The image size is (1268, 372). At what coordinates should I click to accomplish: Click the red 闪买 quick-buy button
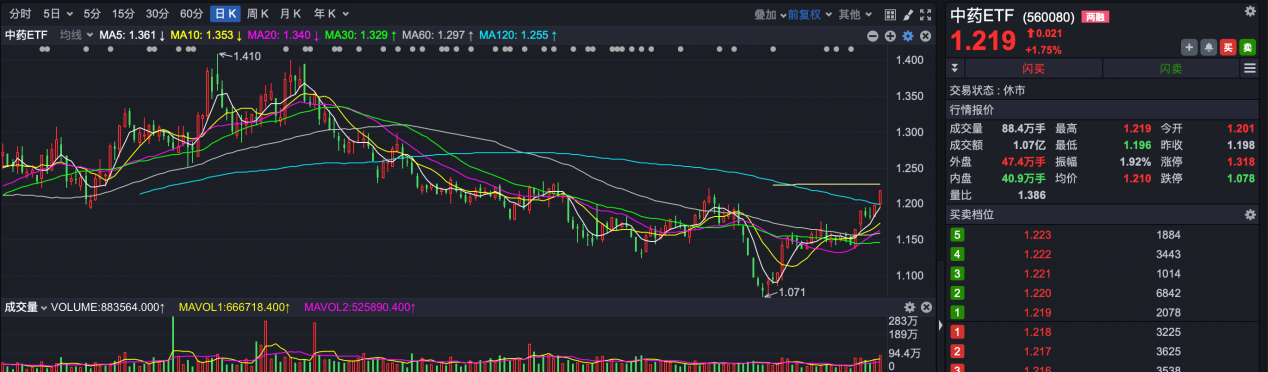click(x=1033, y=68)
